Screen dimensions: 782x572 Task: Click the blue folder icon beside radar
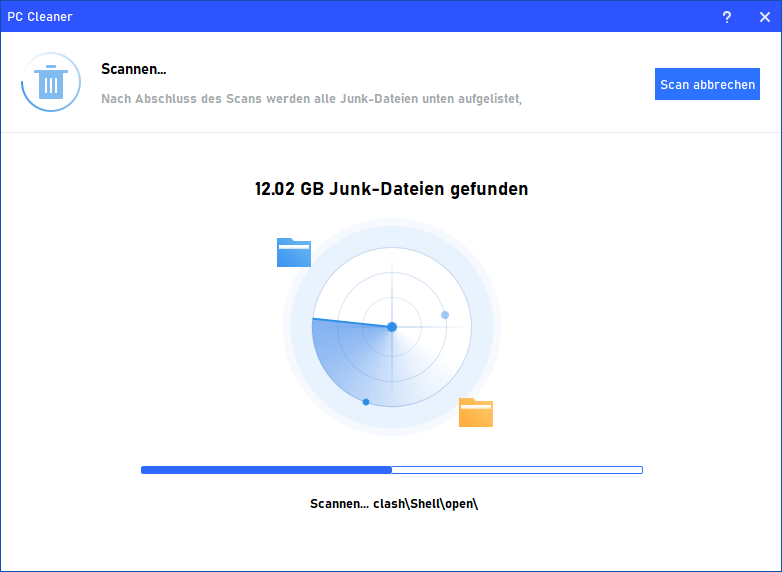[294, 253]
